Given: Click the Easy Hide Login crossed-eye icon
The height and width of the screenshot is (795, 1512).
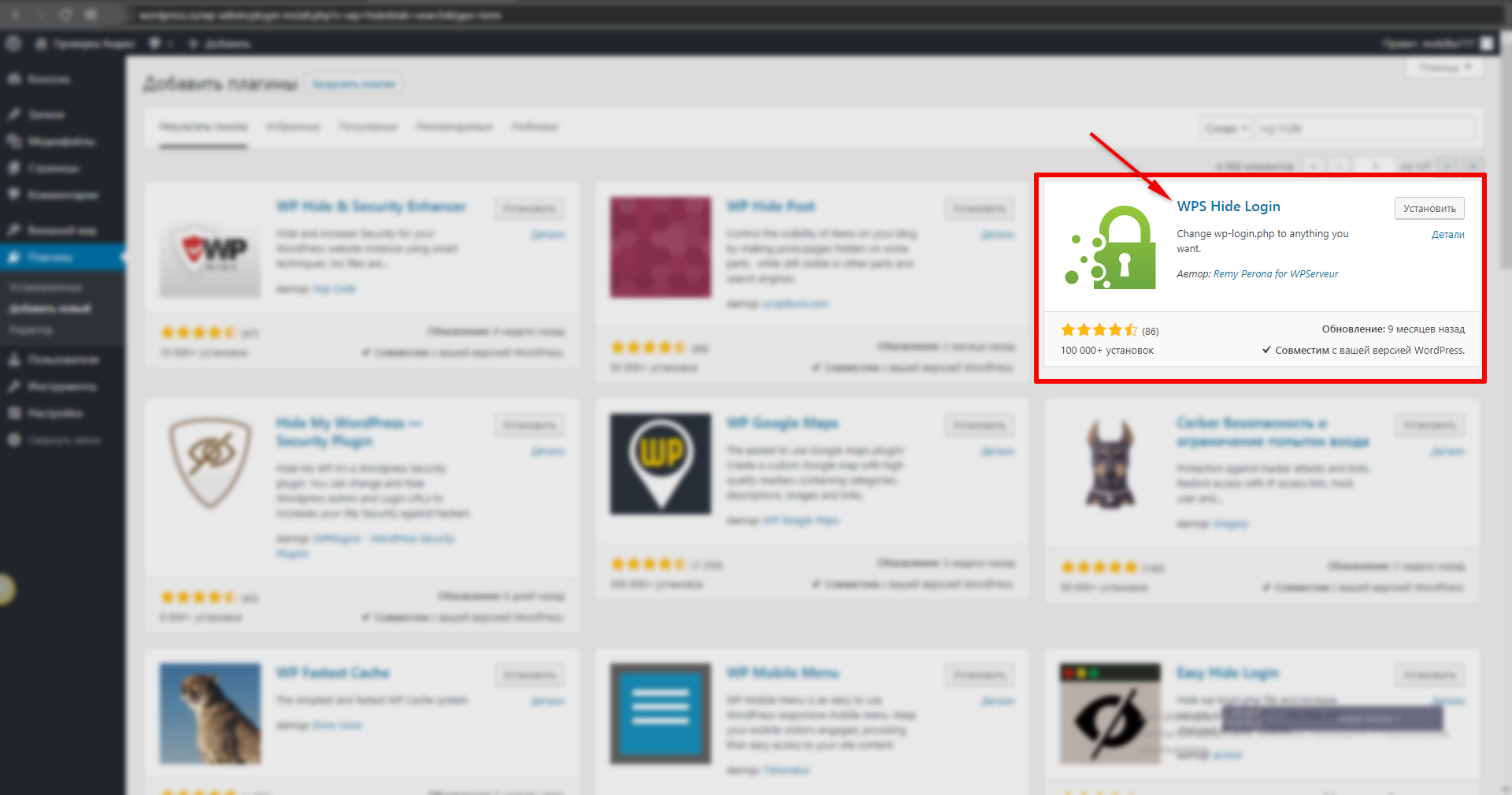Looking at the screenshot, I should tap(1110, 713).
